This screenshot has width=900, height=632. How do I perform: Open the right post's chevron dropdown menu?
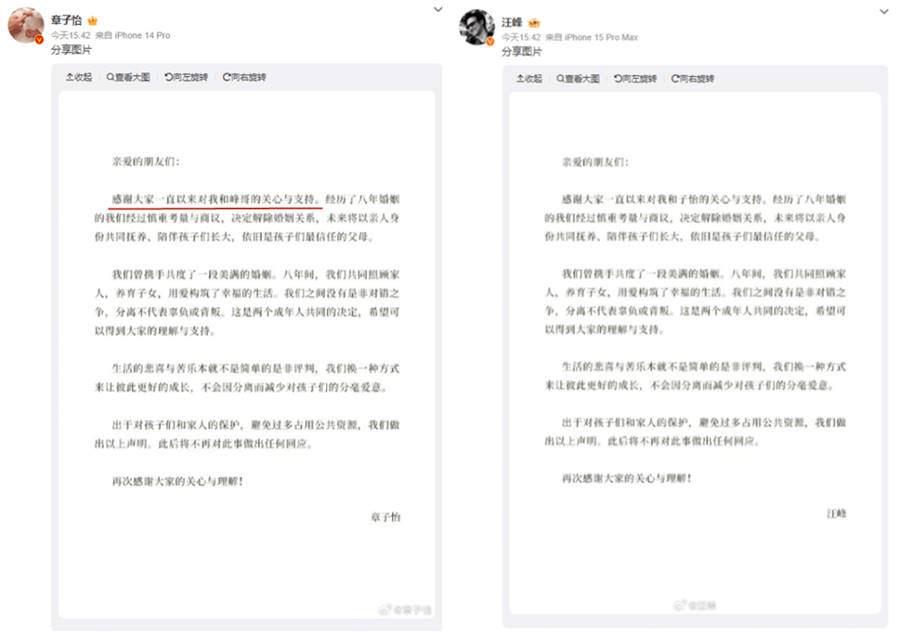pos(883,11)
